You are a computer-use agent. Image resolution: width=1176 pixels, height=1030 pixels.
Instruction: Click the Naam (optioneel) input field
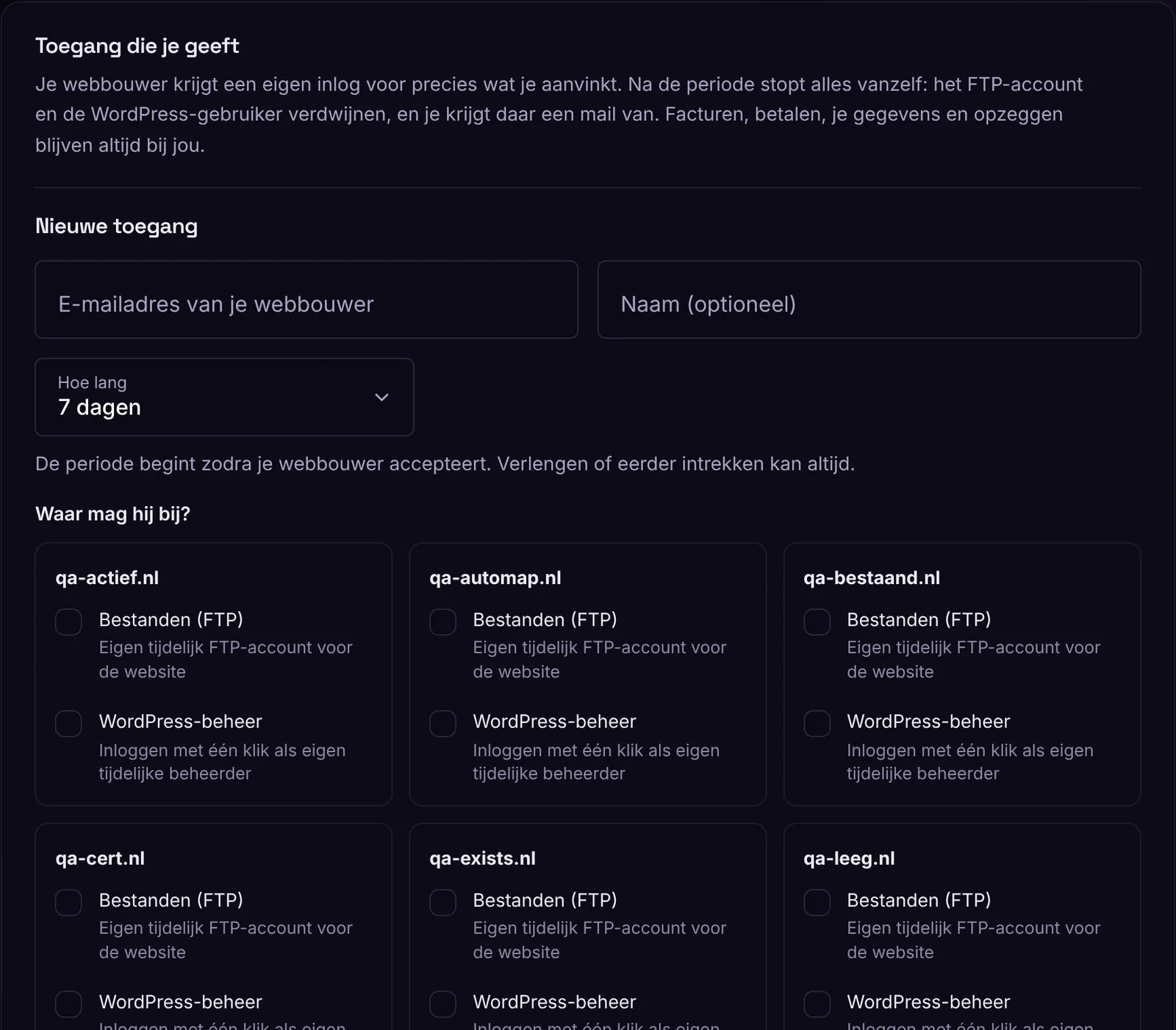(x=869, y=300)
